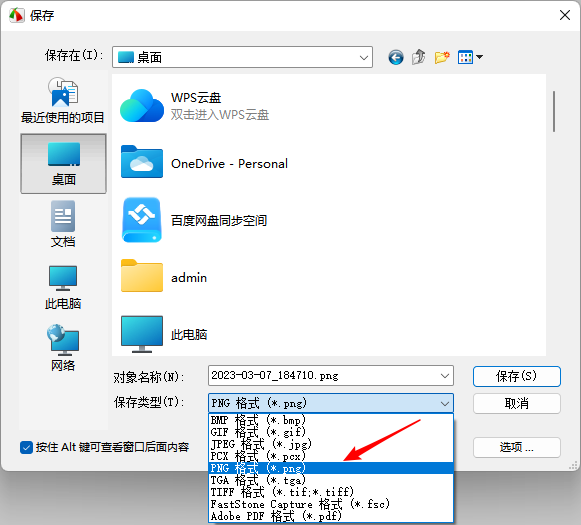Go up one folder level icon

(x=419, y=57)
